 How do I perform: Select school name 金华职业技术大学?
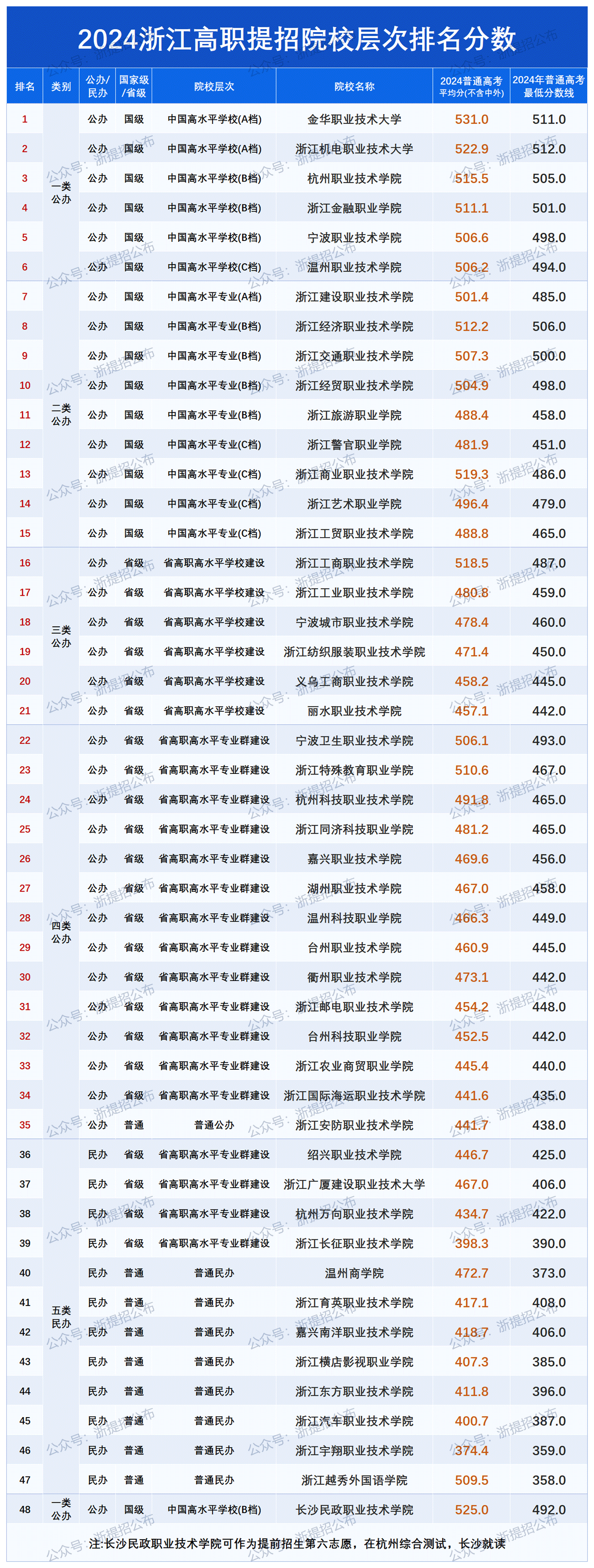(x=354, y=119)
